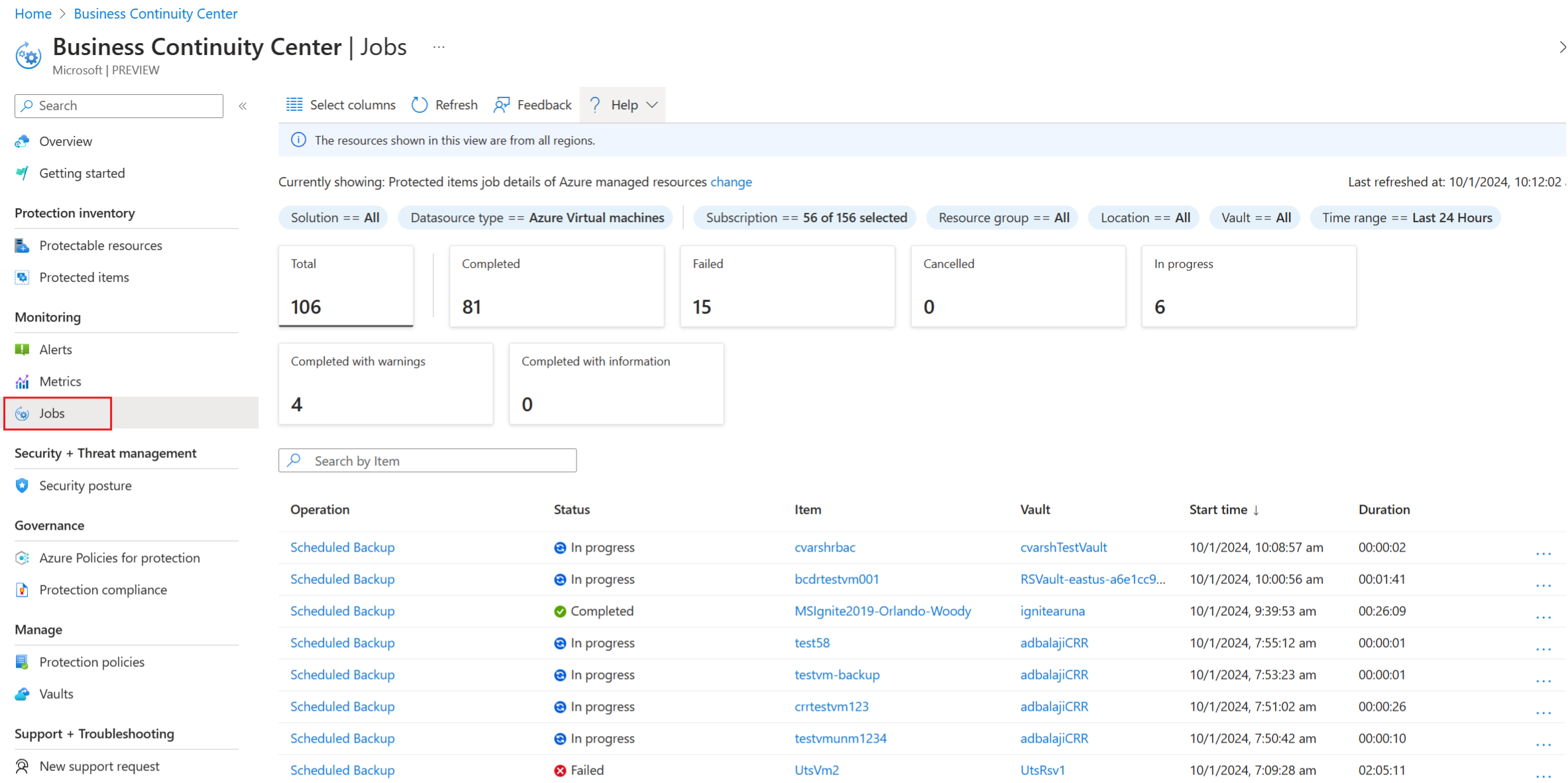Open the Feedback tool
Viewport: 1568px width, 783px height.
[x=532, y=104]
